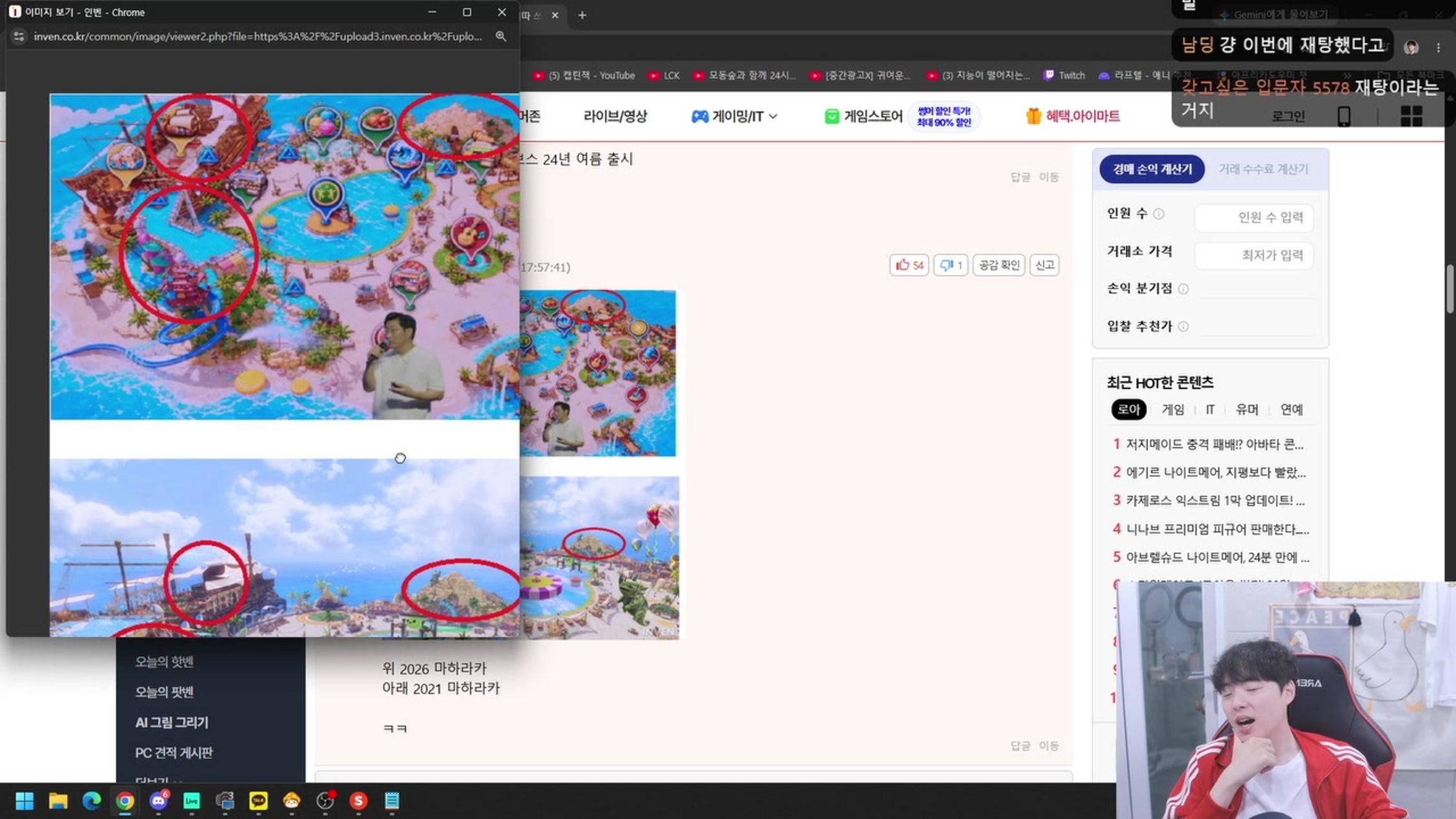Open Discord from the taskbar
The width and height of the screenshot is (1456, 819).
tap(159, 800)
